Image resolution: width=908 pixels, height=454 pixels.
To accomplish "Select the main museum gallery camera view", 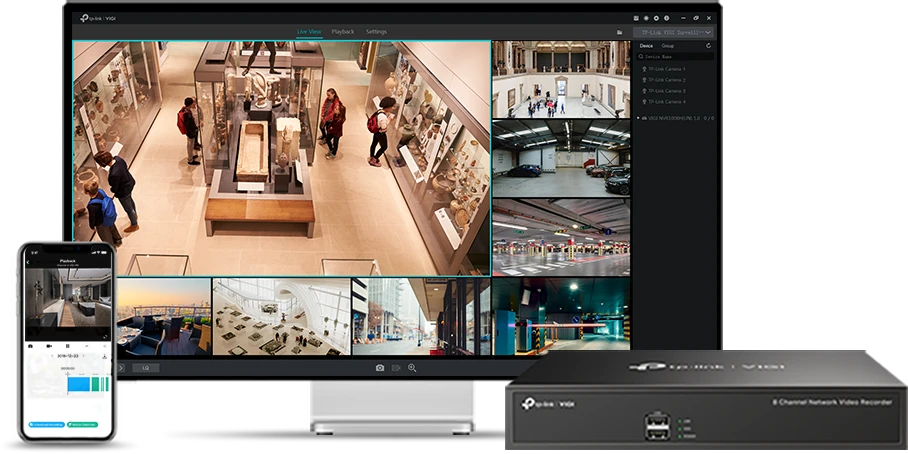I will pos(282,158).
